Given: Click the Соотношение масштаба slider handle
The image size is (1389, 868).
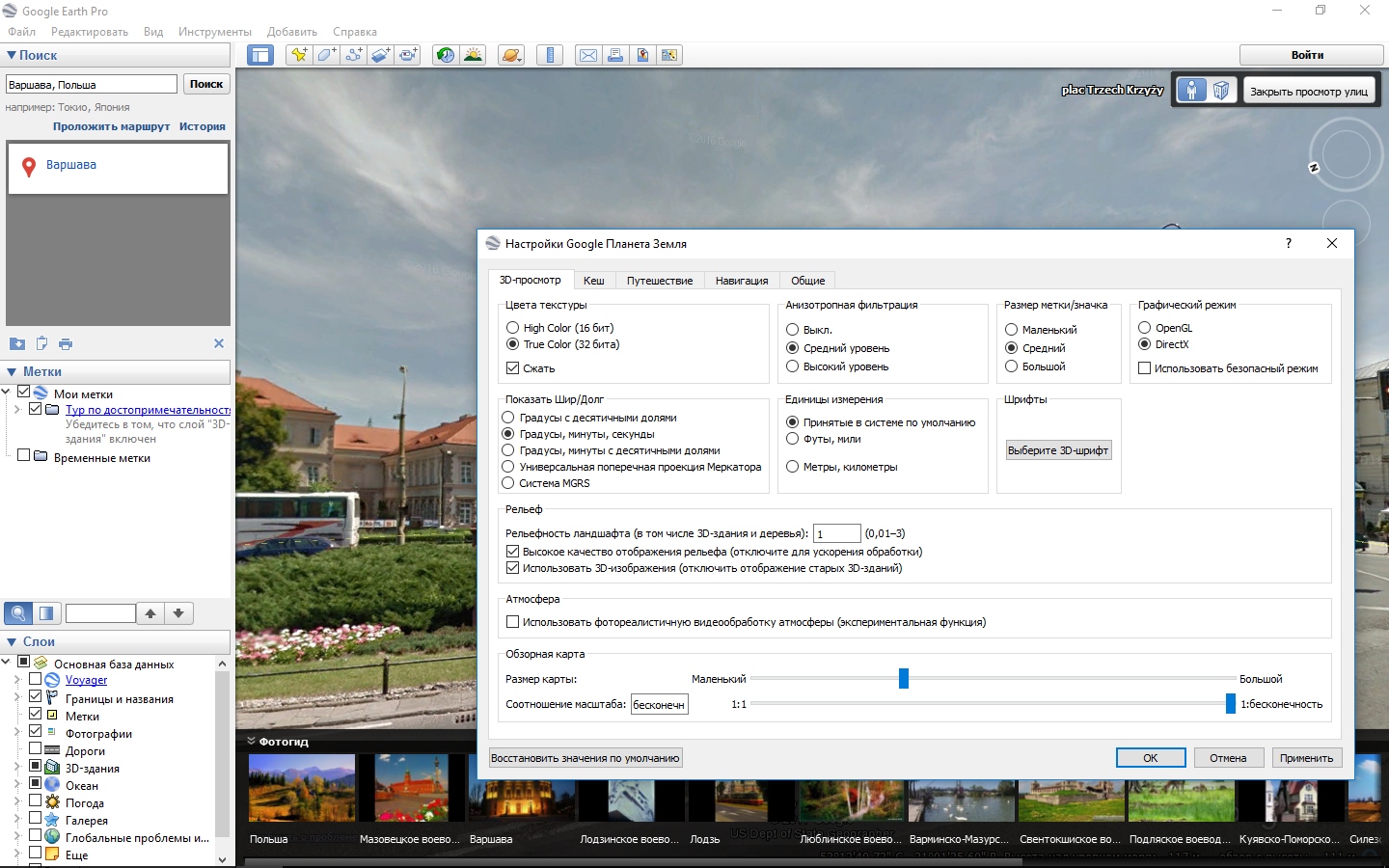Looking at the screenshot, I should pyautogui.click(x=1231, y=704).
